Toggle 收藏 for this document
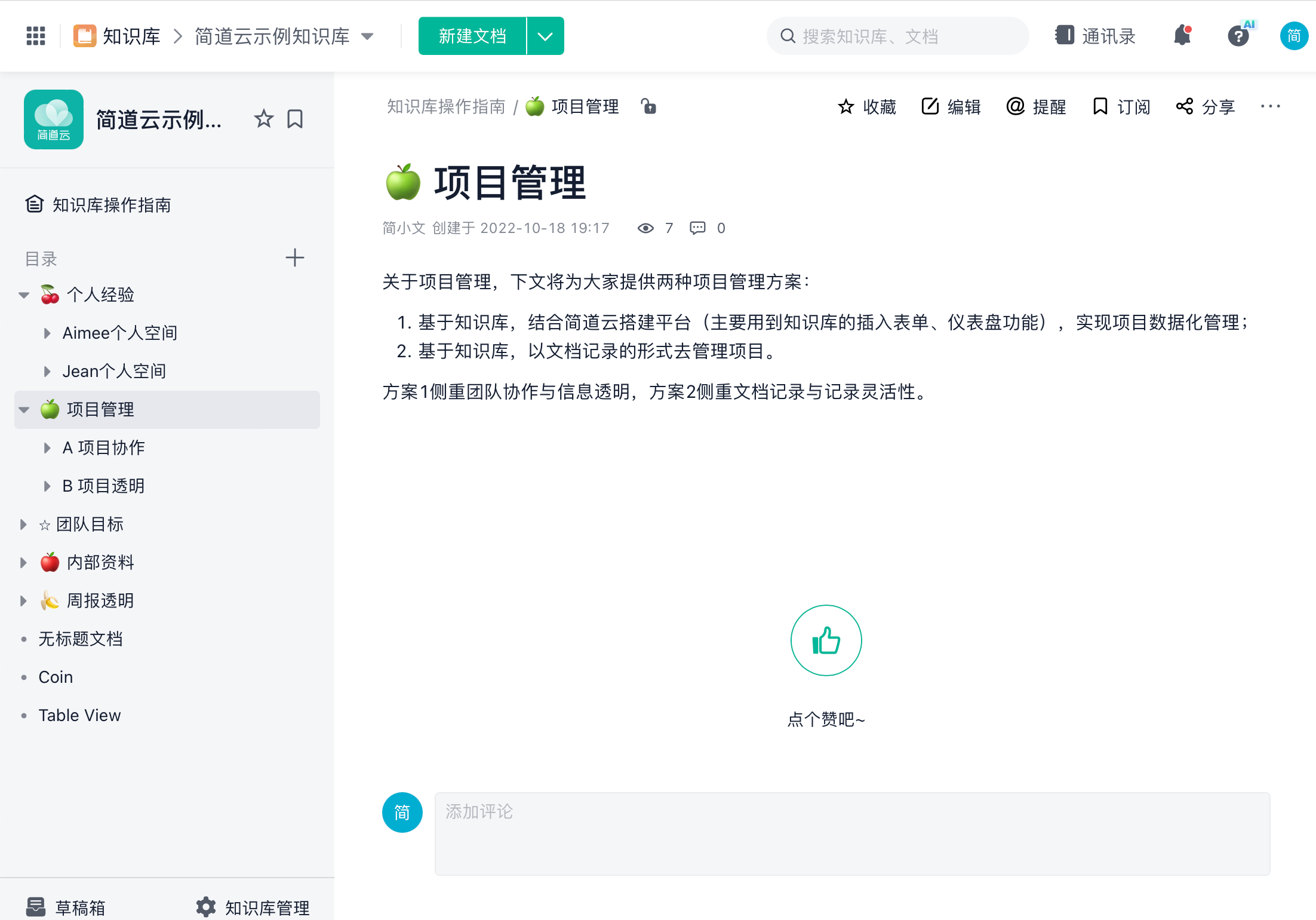This screenshot has width=1316, height=920. pyautogui.click(x=867, y=106)
